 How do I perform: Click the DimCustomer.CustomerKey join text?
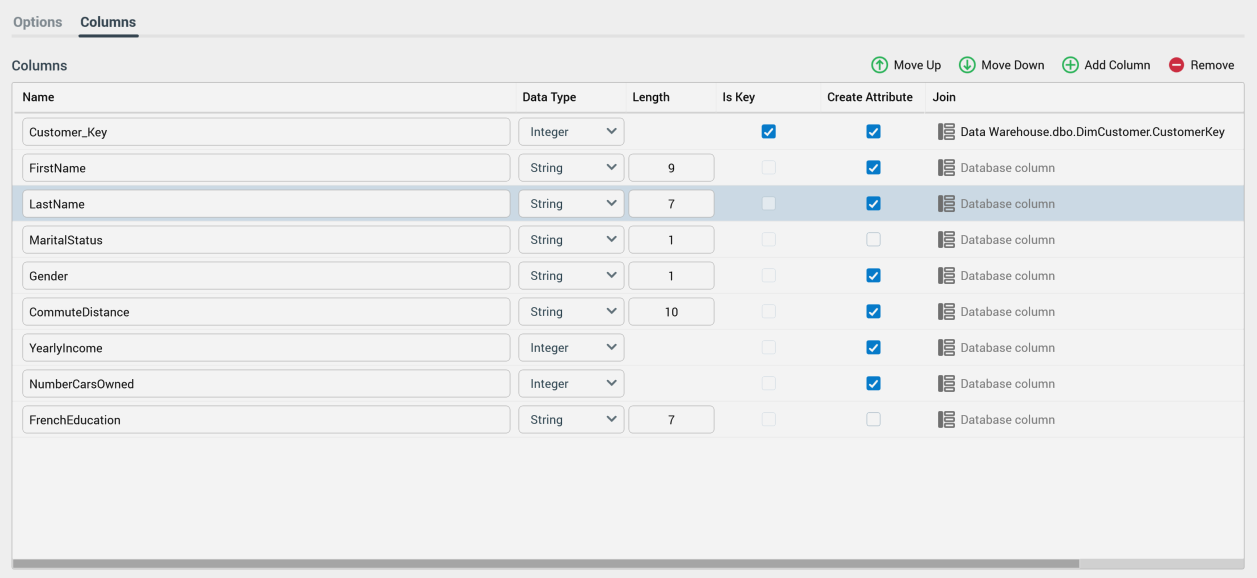pos(1092,132)
